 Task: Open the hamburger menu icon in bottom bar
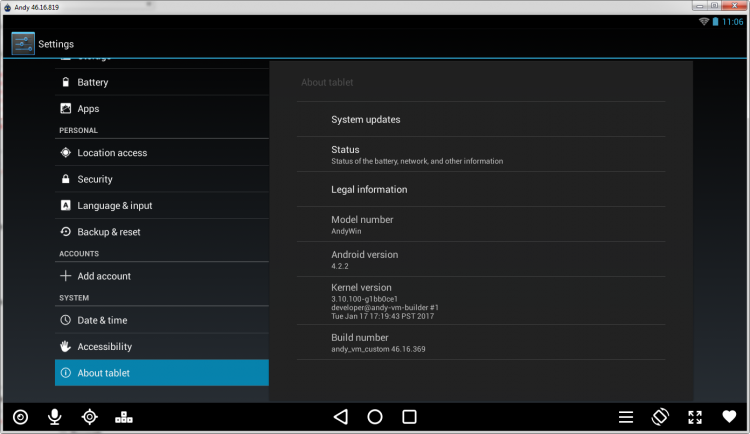[x=626, y=417]
